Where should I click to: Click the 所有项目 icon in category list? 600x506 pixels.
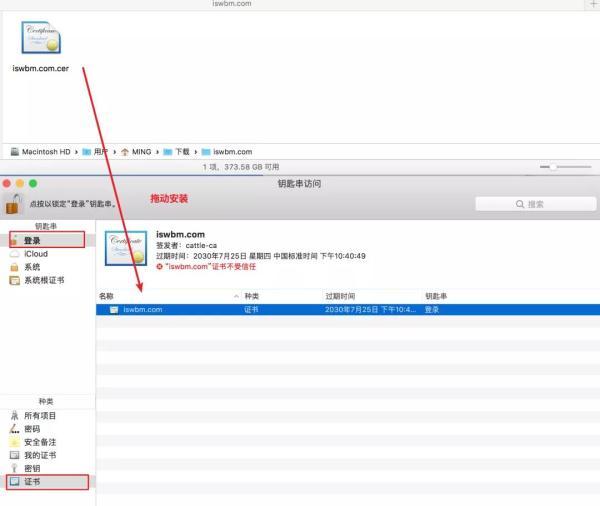click(15, 416)
